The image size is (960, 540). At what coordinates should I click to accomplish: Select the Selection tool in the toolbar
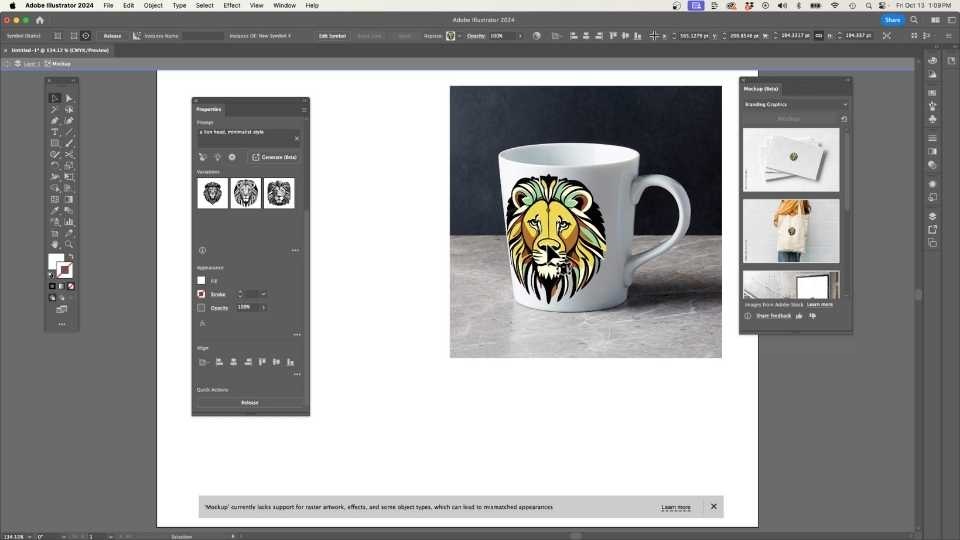coord(54,98)
